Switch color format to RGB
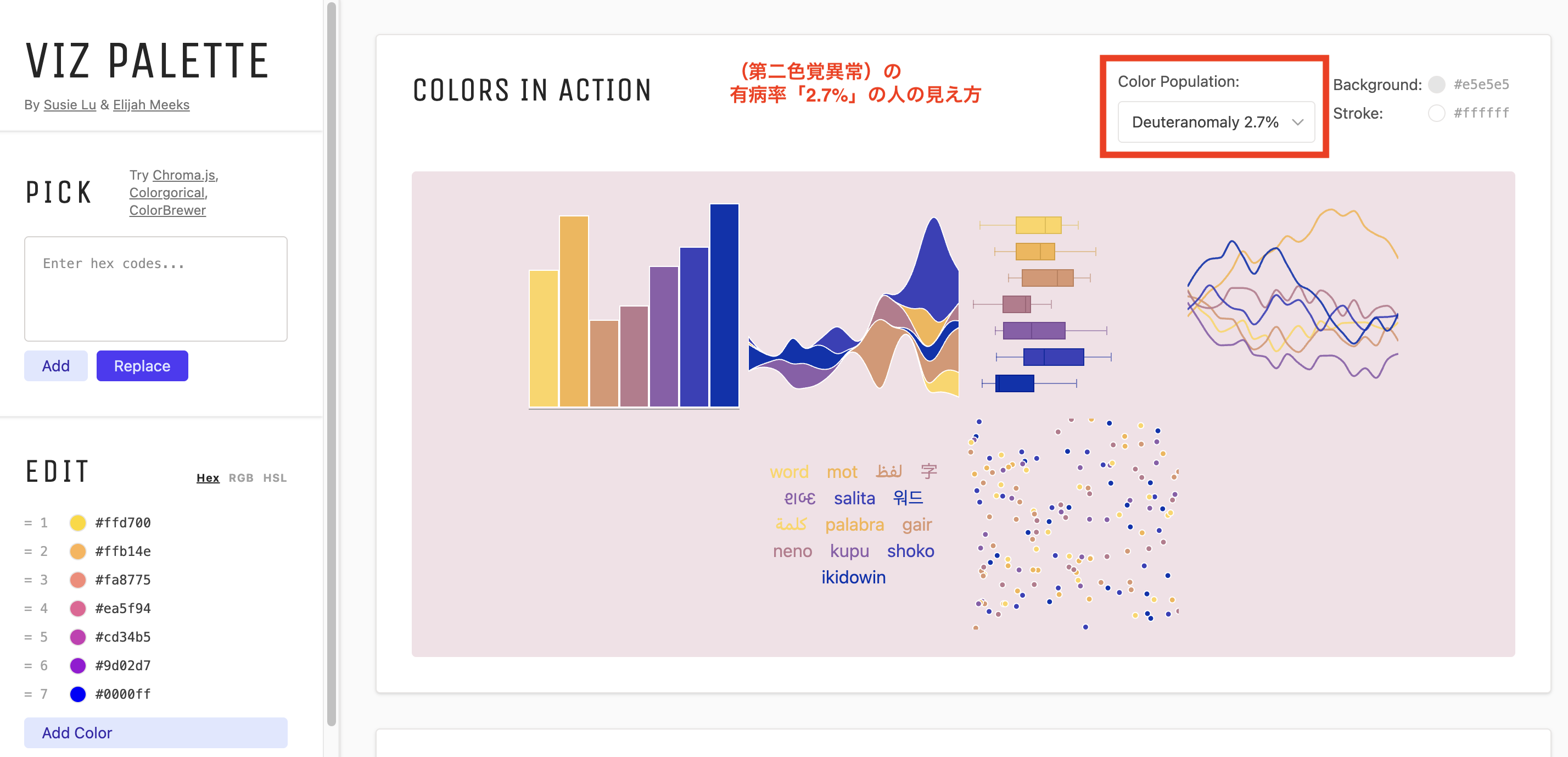1568x757 pixels. point(241,478)
